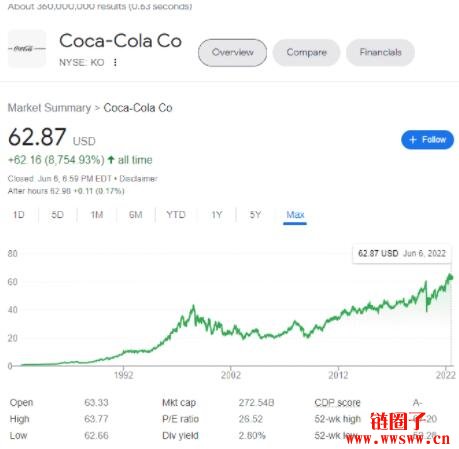459x449 pixels.
Task: Select the Max time range
Action: click(x=295, y=215)
